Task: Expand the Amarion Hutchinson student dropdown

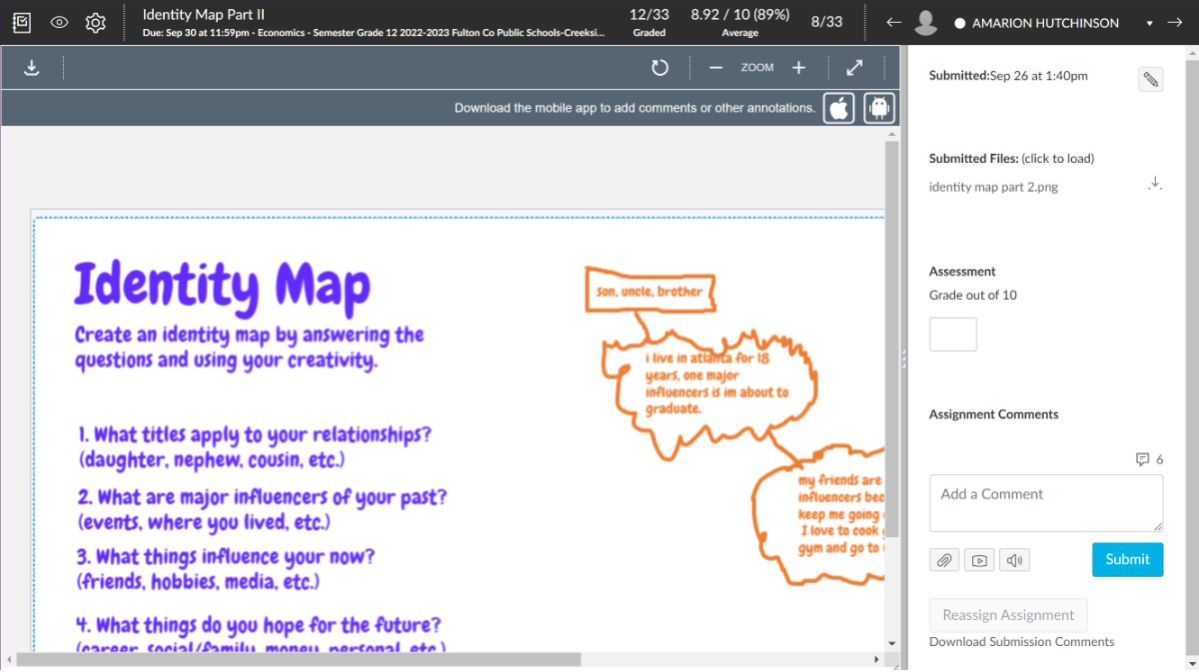Action: click(x=1149, y=23)
